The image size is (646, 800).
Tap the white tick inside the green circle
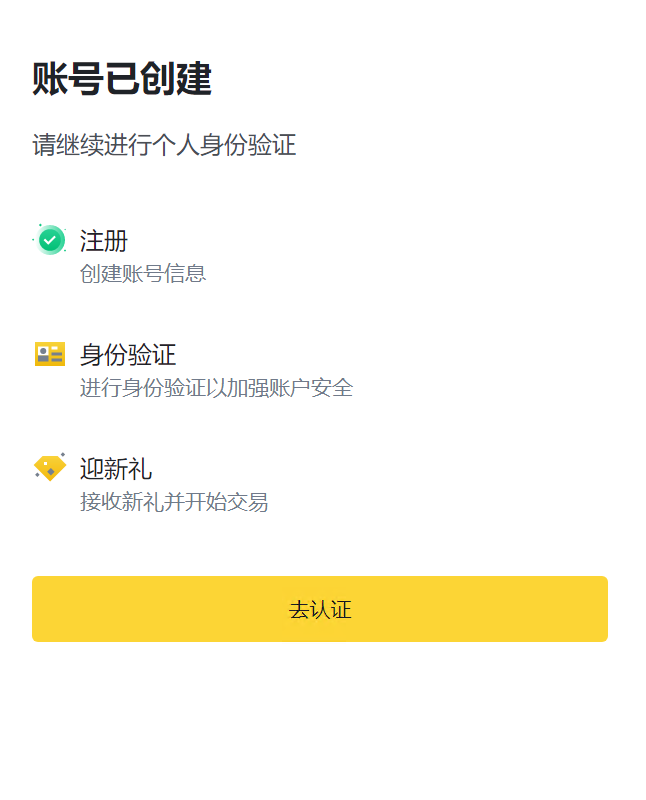point(51,240)
